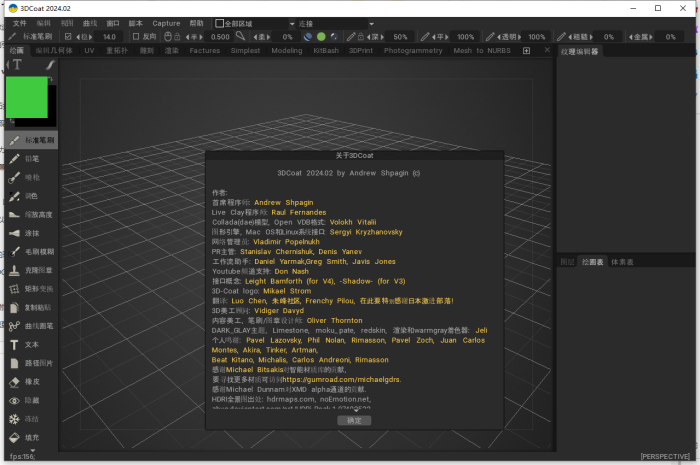Image resolution: width=700 pixels, height=465 pixels.
Task: Open the Capture menu
Action: point(166,23)
